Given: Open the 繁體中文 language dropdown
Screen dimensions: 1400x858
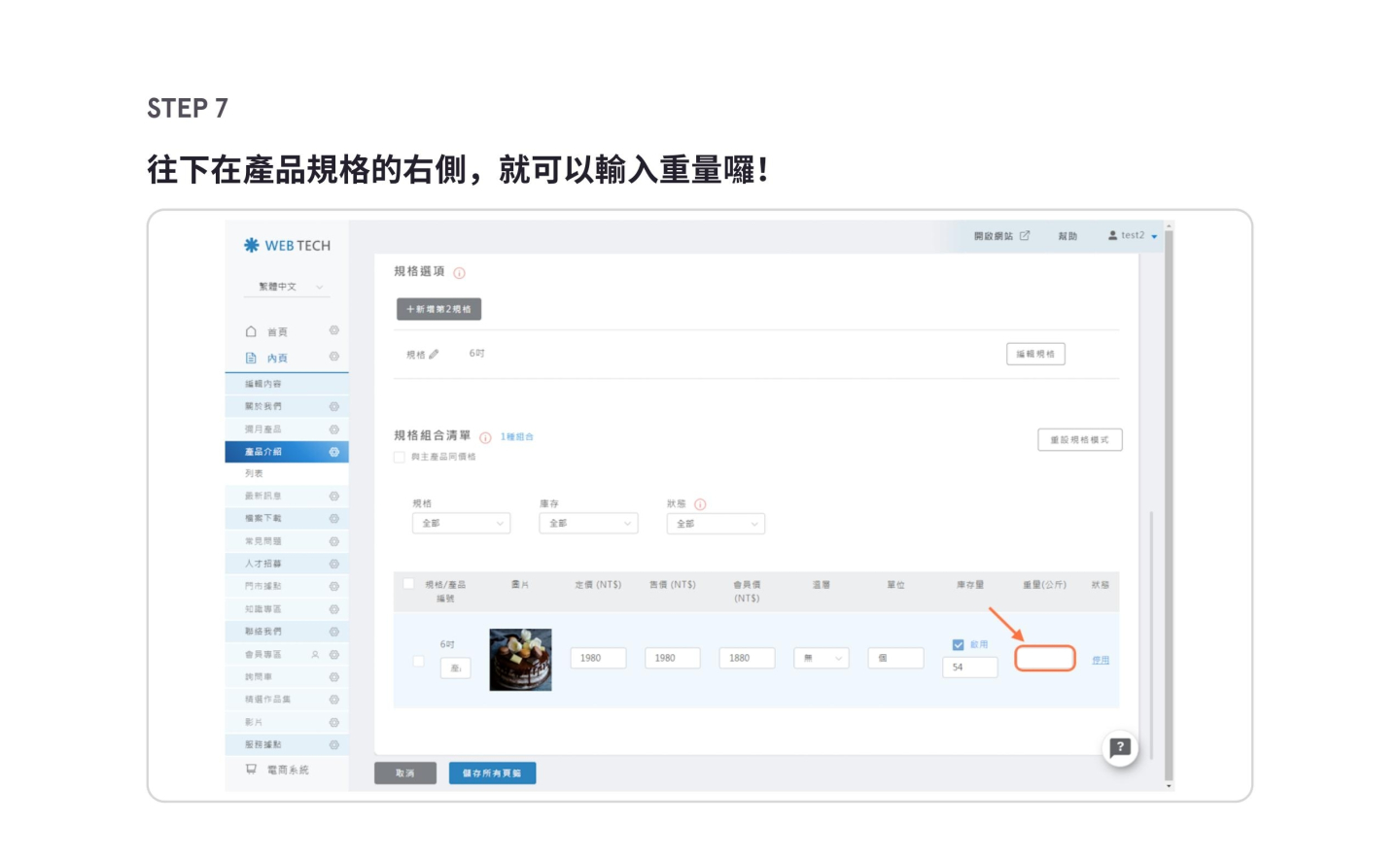Looking at the screenshot, I should click(x=289, y=287).
